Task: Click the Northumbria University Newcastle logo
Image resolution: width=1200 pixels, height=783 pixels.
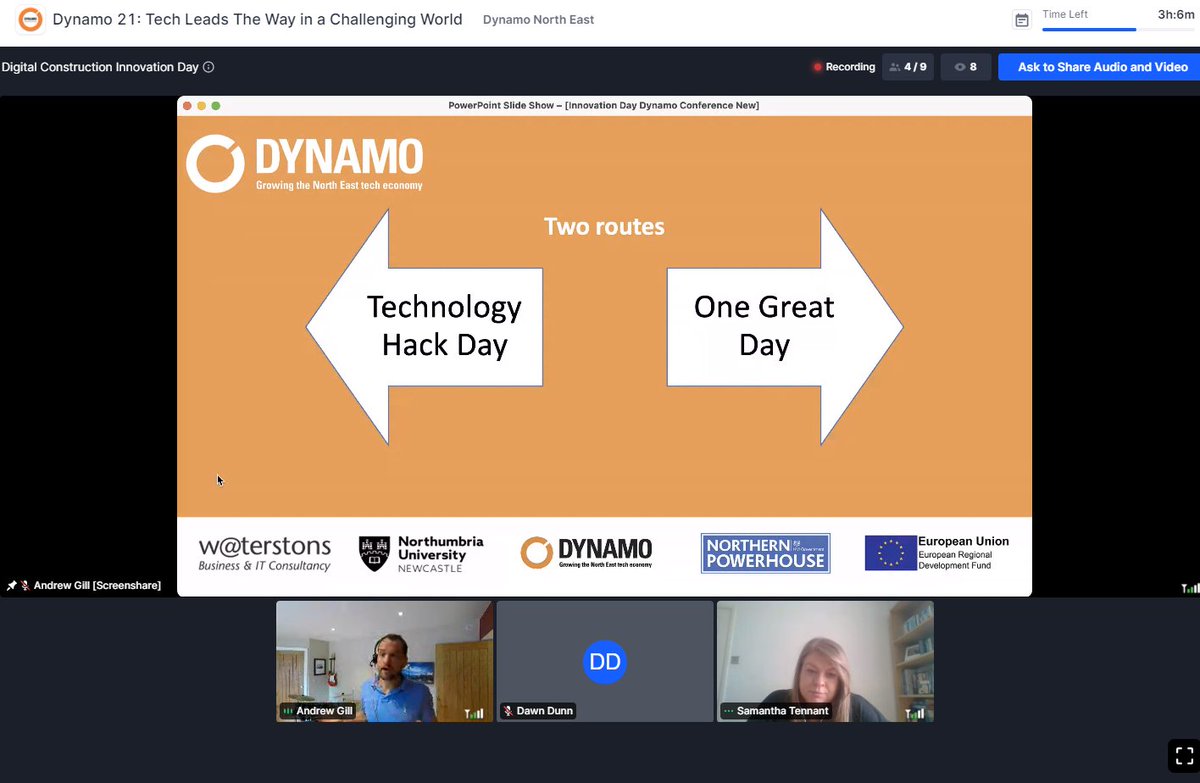Action: pyautogui.click(x=421, y=553)
